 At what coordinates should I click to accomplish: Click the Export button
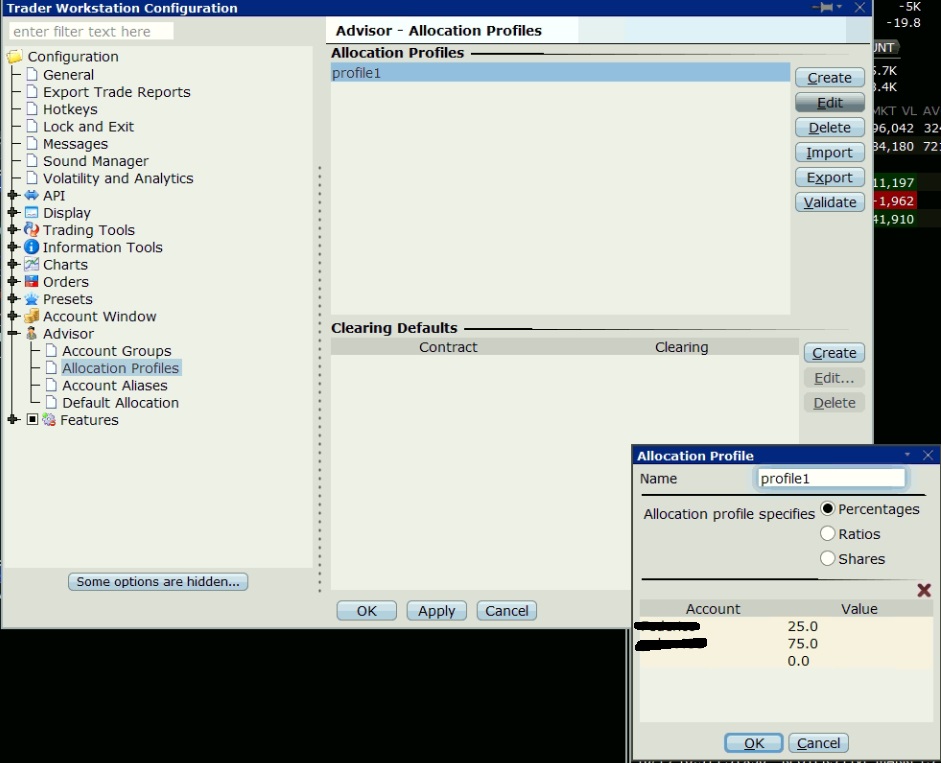[x=829, y=177]
